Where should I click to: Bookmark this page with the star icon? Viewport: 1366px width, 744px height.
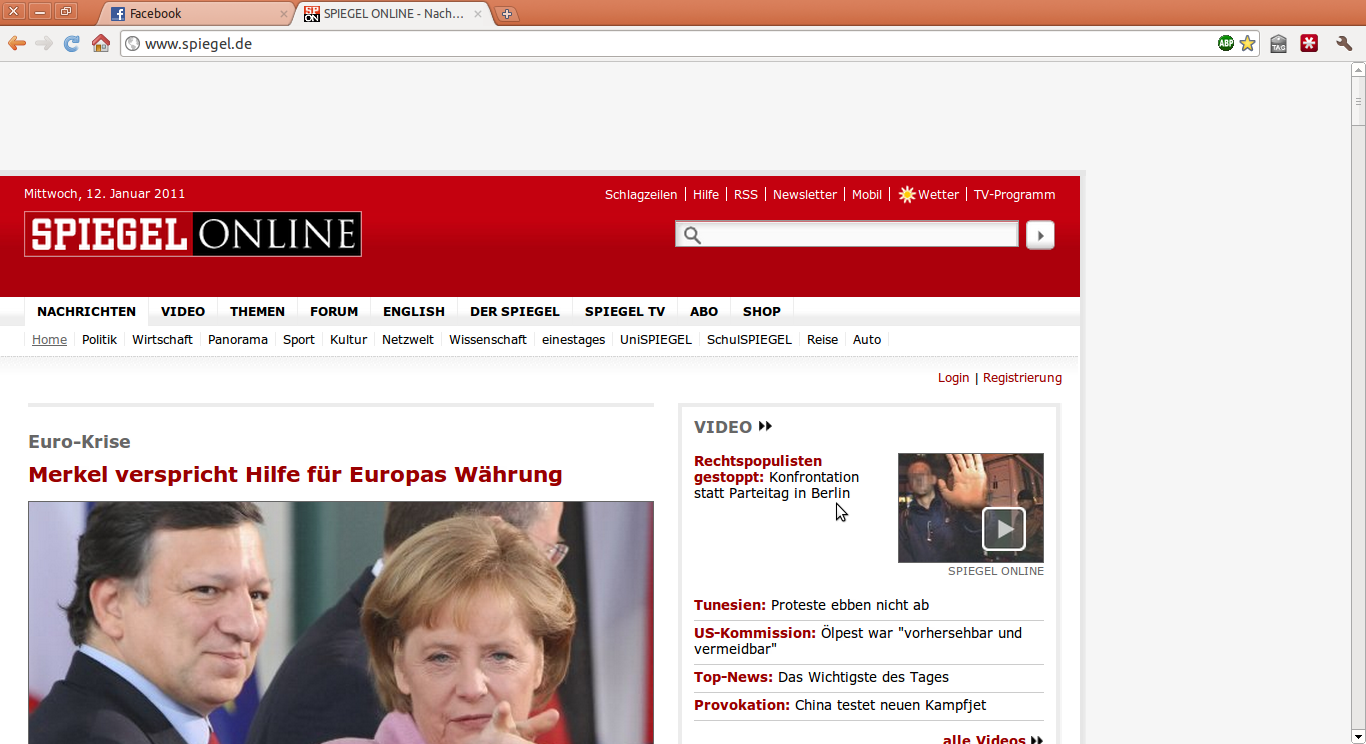point(1247,43)
